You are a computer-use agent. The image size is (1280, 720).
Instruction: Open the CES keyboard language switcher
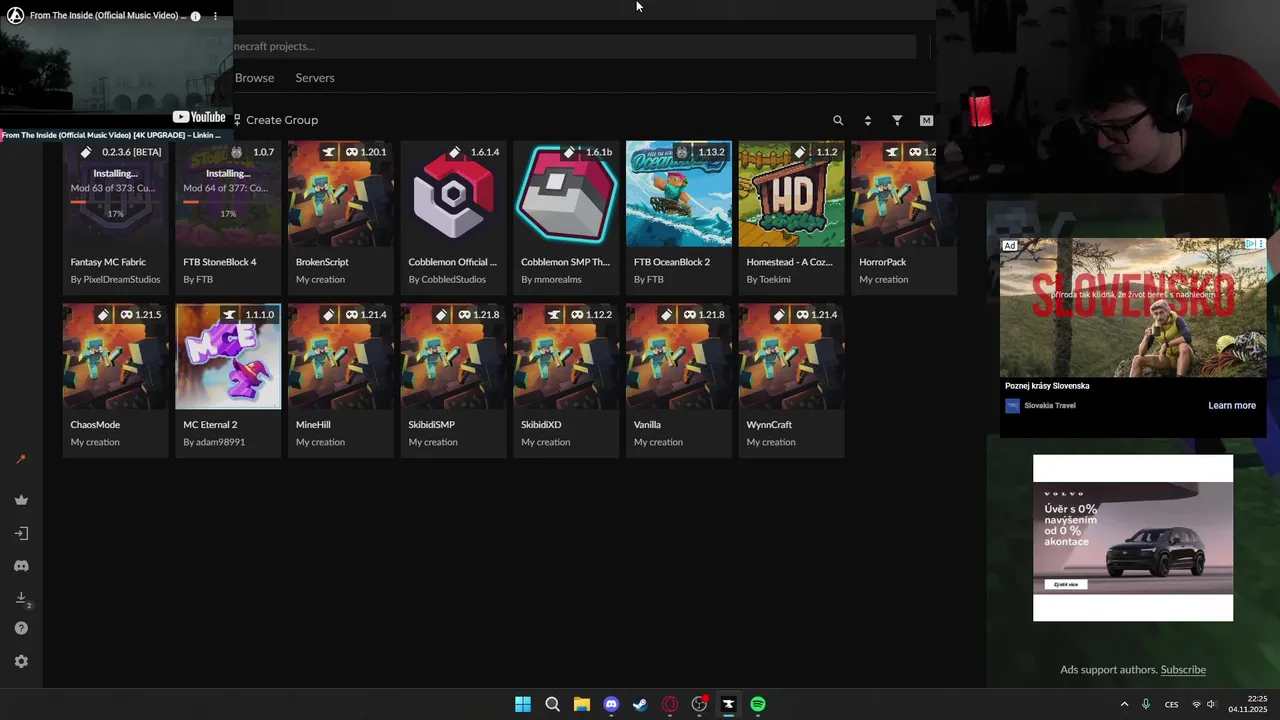pos(1171,704)
